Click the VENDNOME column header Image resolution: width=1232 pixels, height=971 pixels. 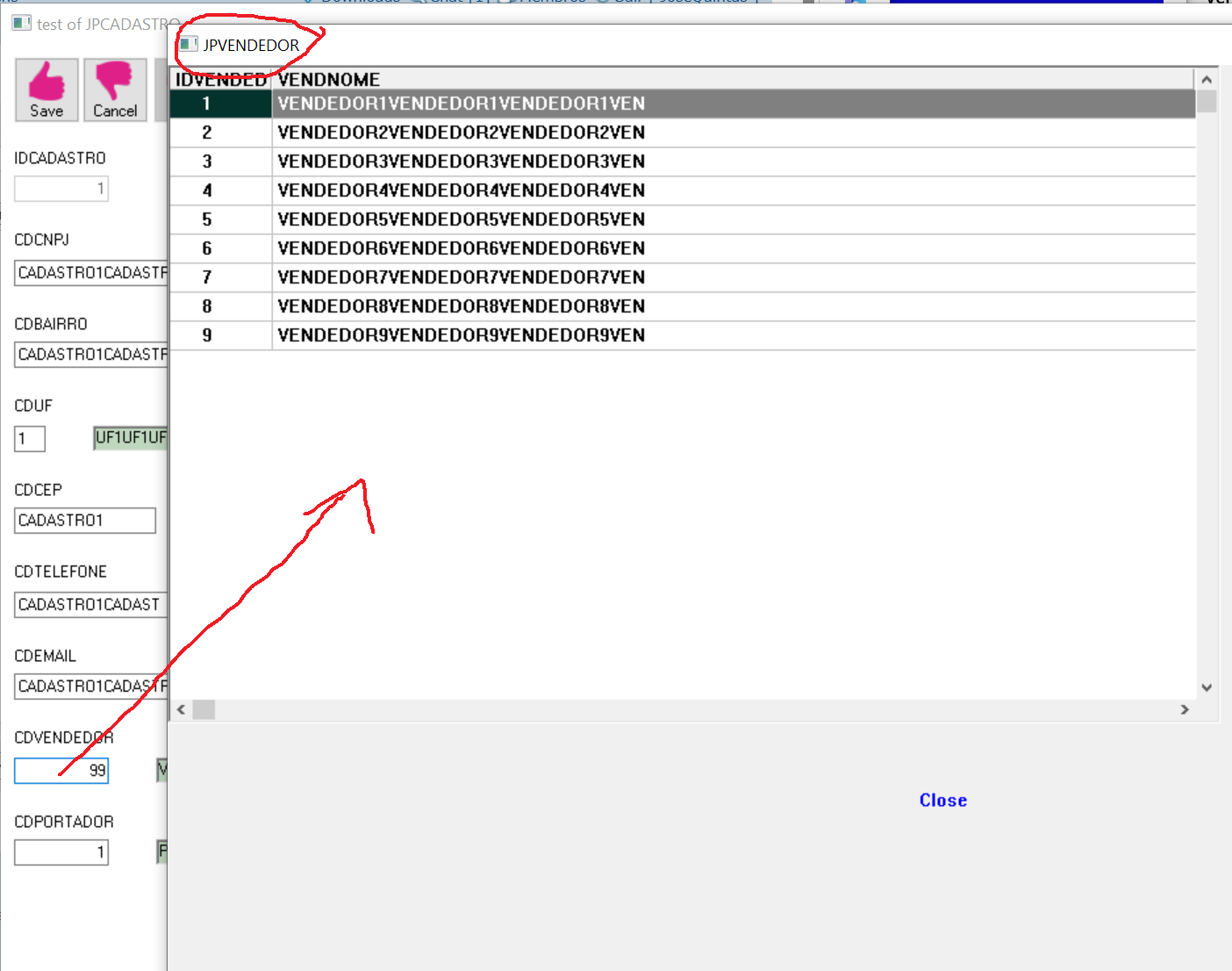734,79
